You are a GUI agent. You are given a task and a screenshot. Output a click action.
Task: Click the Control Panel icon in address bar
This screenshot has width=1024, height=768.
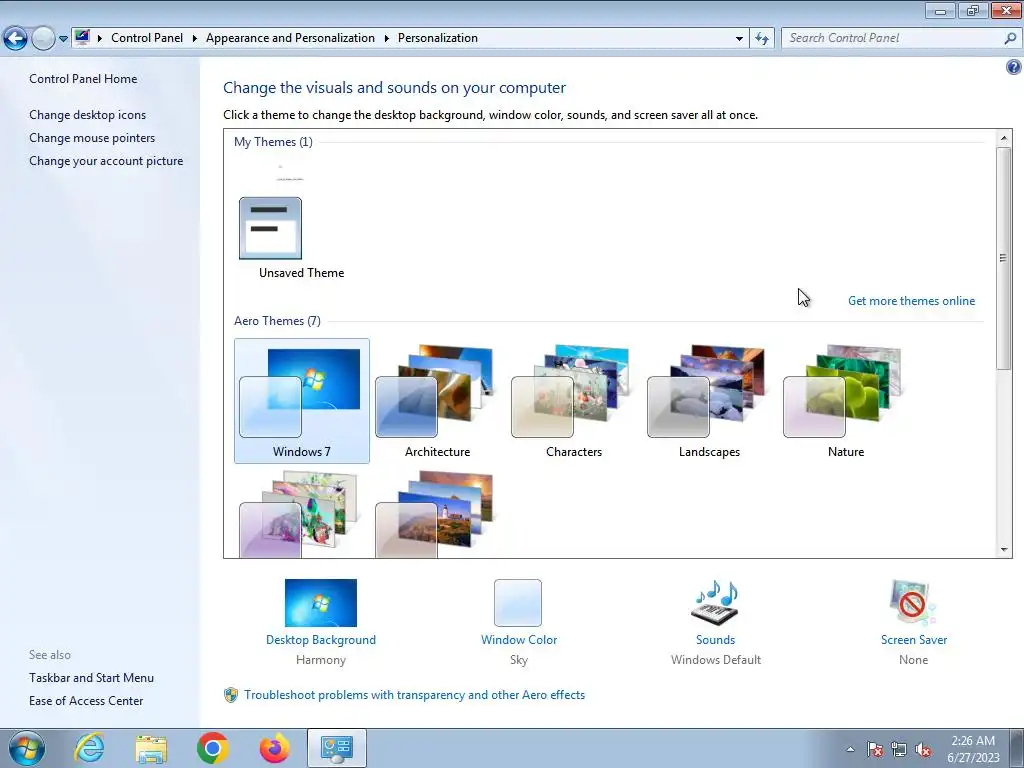point(82,37)
